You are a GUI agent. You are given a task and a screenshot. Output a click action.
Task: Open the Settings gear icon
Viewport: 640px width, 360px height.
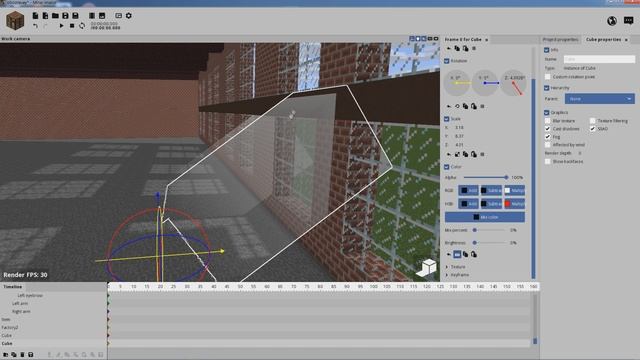(x=129, y=16)
